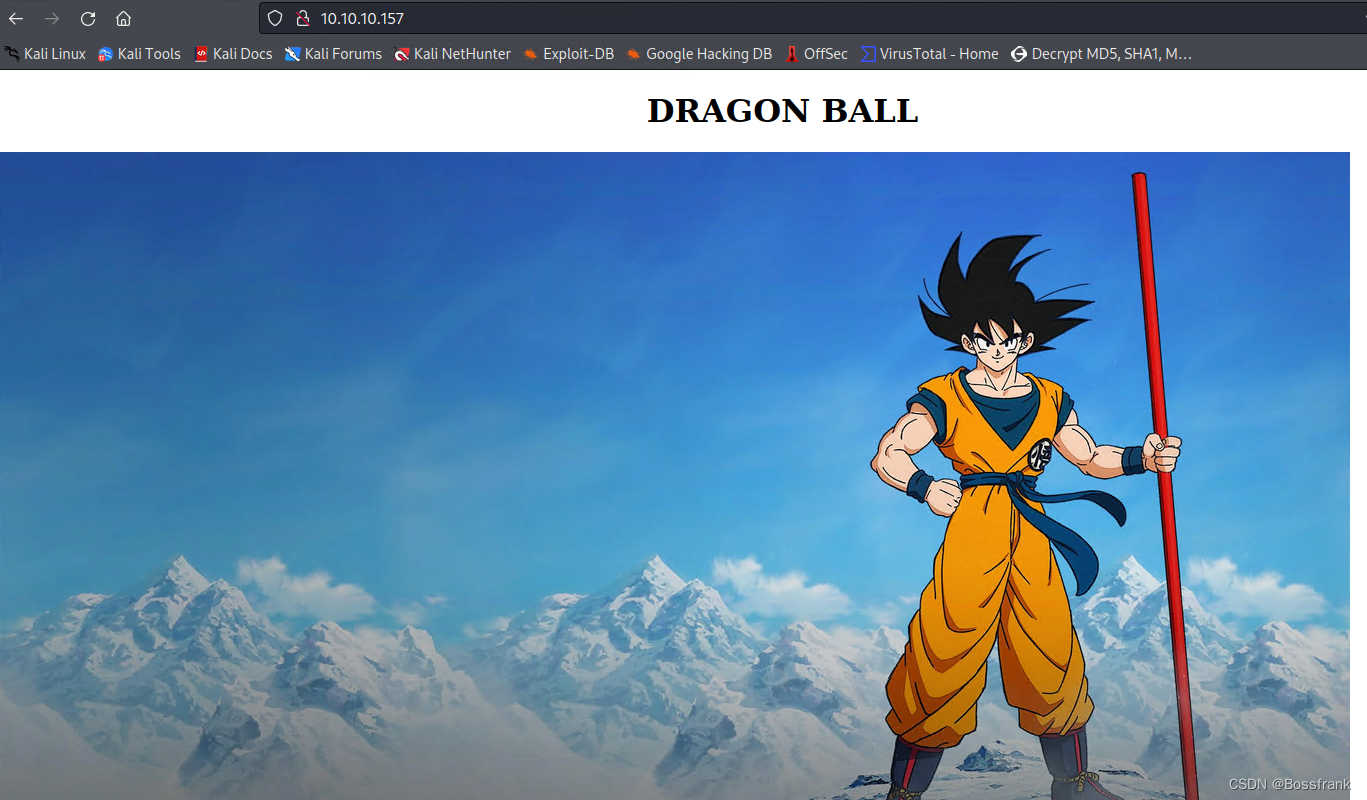Viewport: 1367px width, 800px height.
Task: Open the tracking protection shield icon
Action: coord(276,19)
